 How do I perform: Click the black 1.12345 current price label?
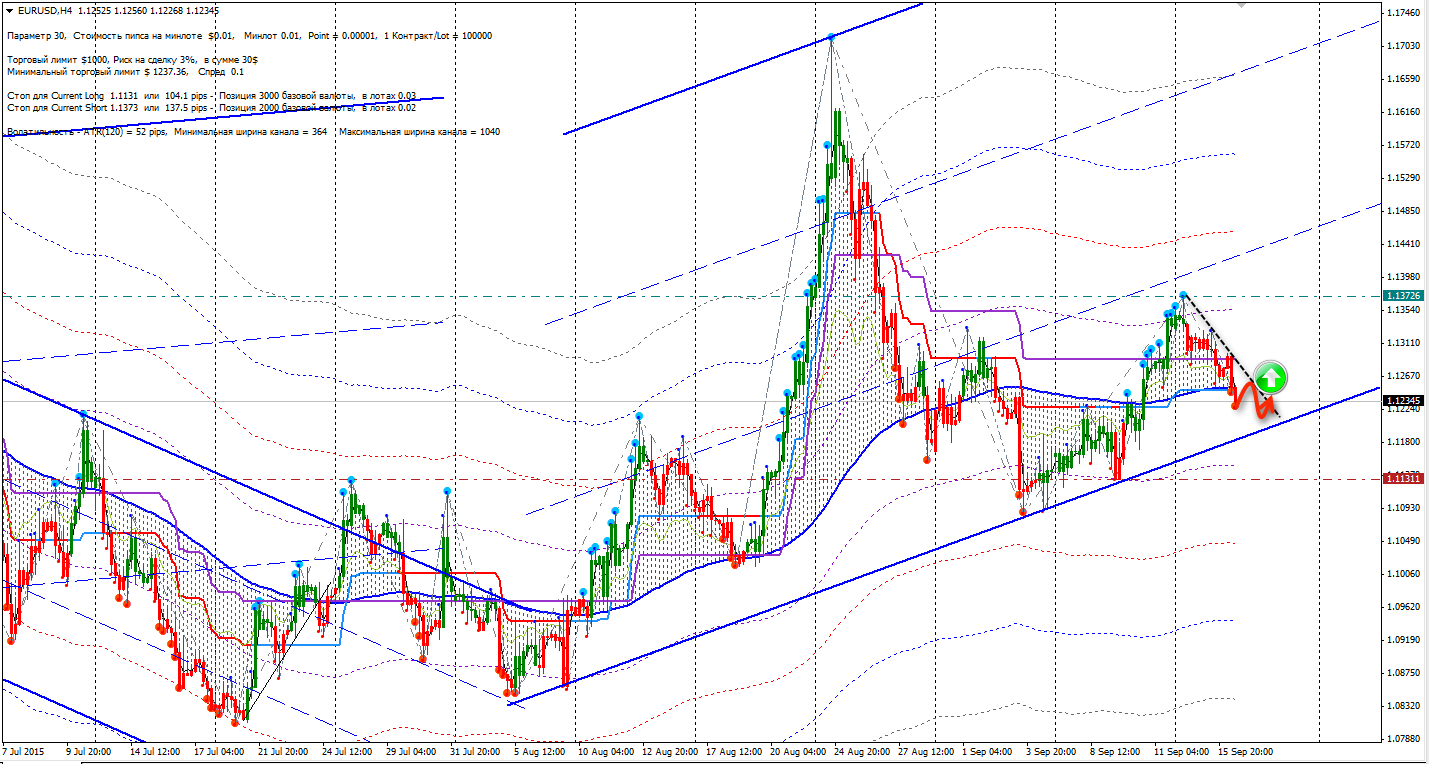pos(1401,401)
